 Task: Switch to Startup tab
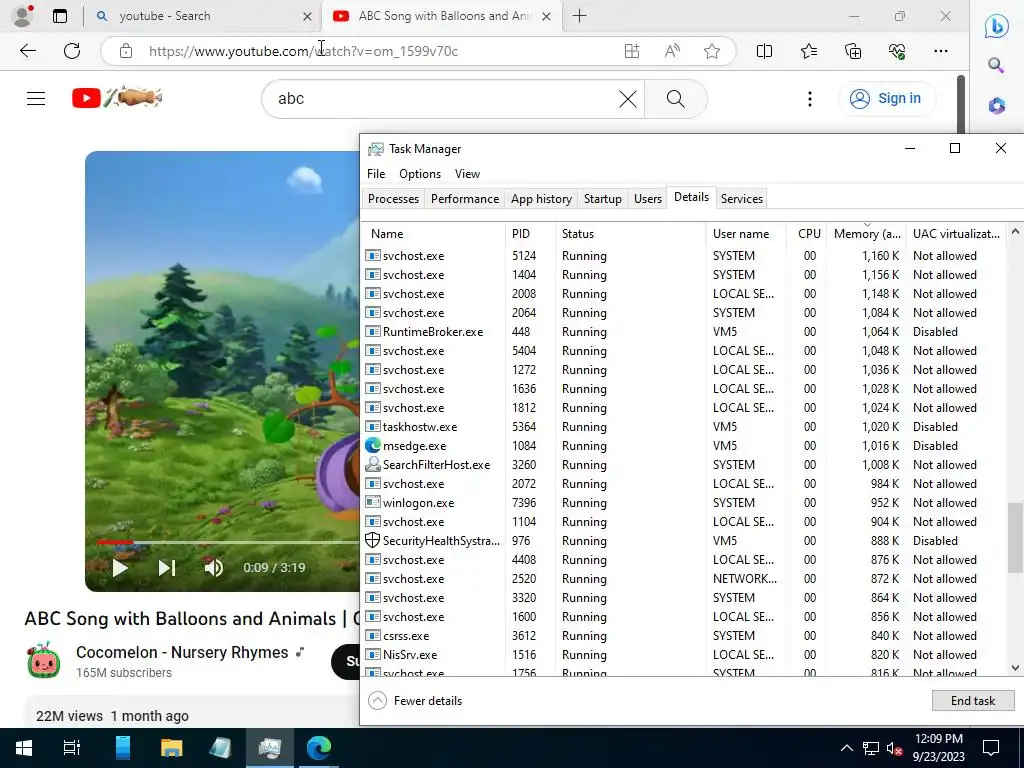coord(602,199)
